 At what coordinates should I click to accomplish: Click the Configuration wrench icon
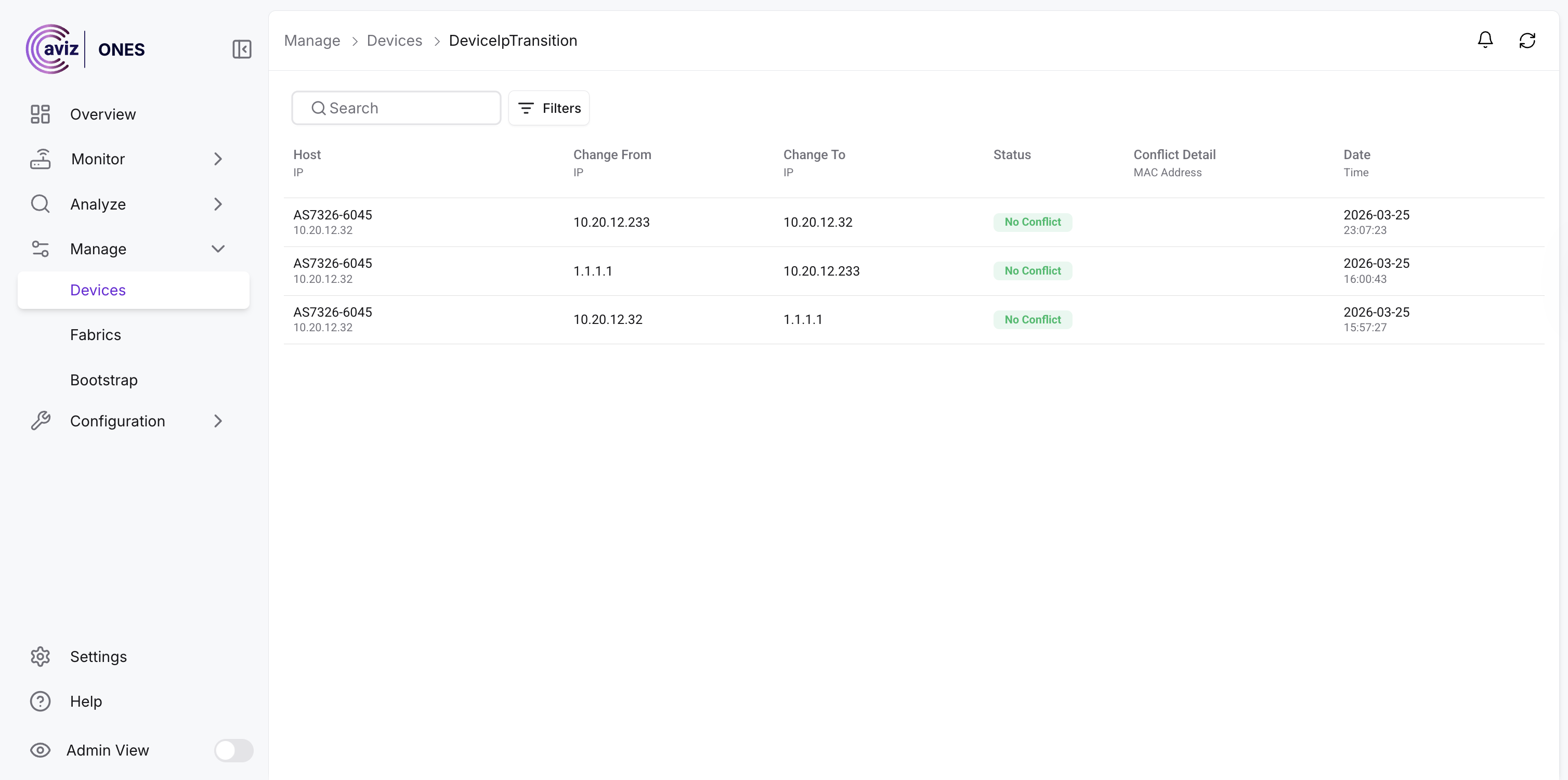point(40,421)
